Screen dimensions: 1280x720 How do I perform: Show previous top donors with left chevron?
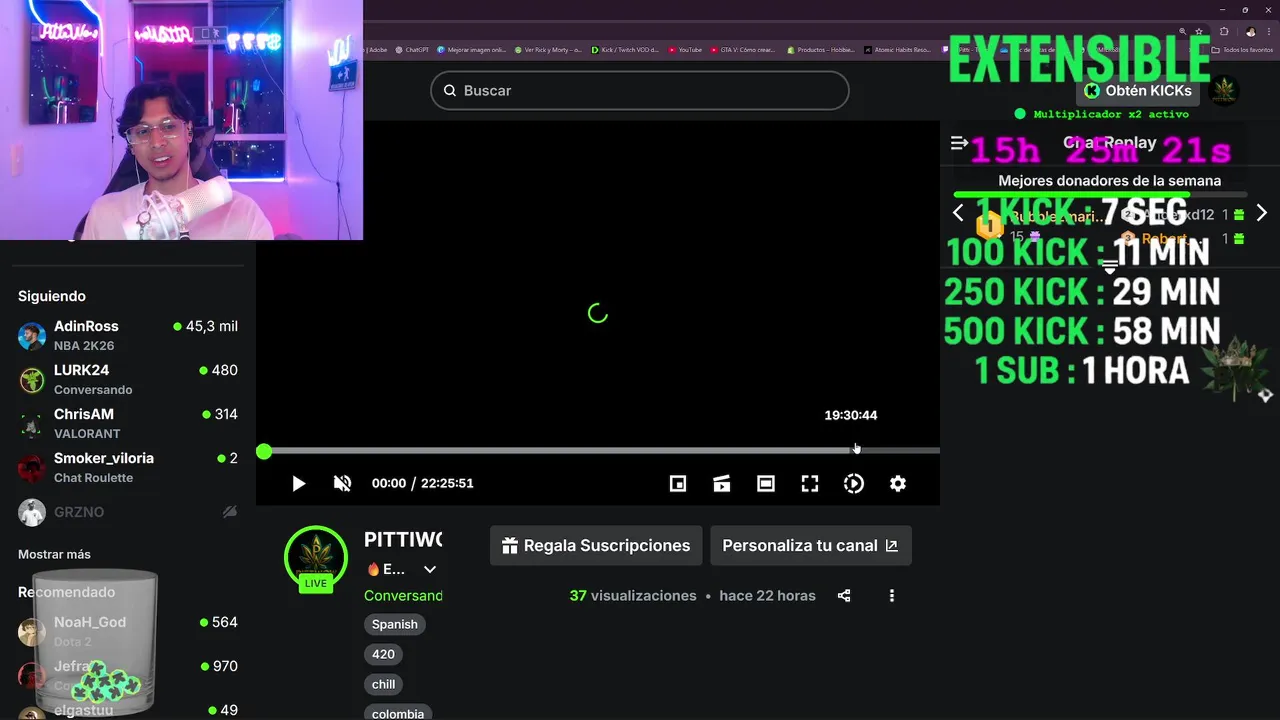[958, 213]
